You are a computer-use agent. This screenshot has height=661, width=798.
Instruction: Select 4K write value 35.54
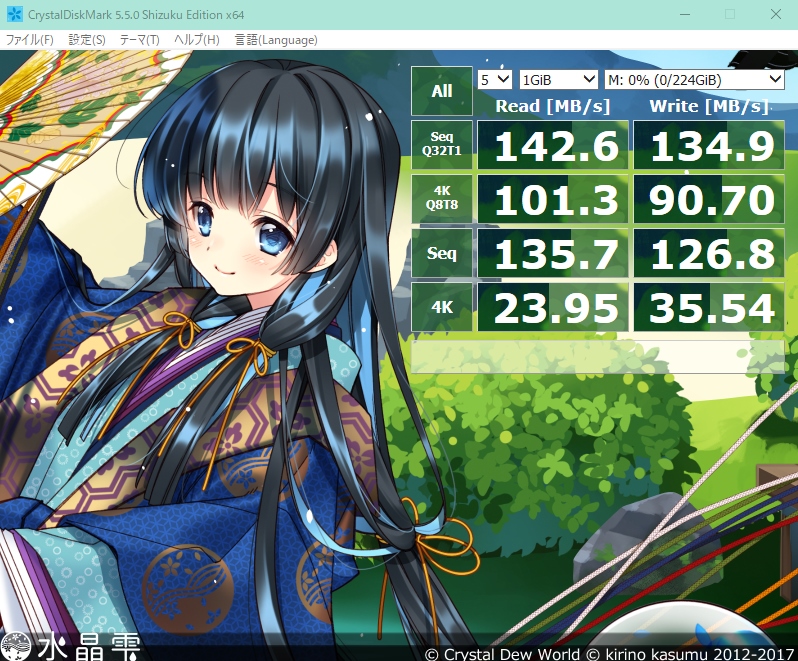[708, 307]
